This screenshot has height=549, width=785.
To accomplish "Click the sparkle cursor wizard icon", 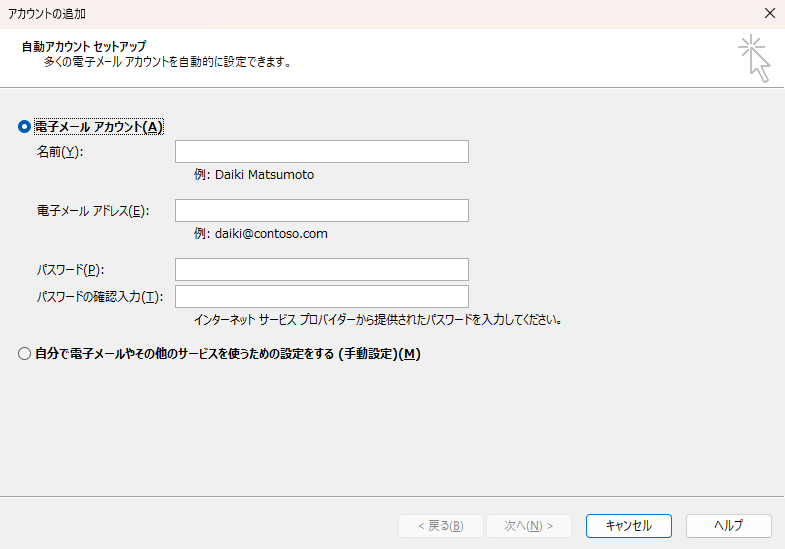I will pos(754,58).
